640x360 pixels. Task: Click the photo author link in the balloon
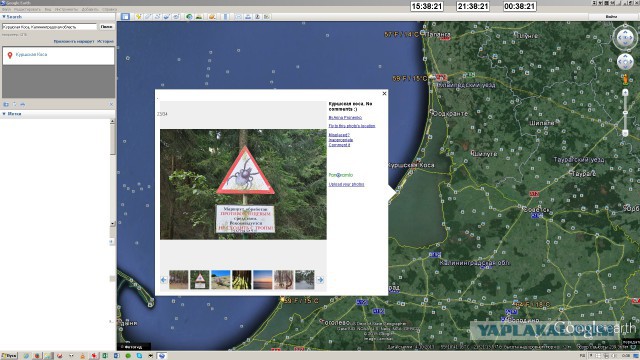(345, 118)
